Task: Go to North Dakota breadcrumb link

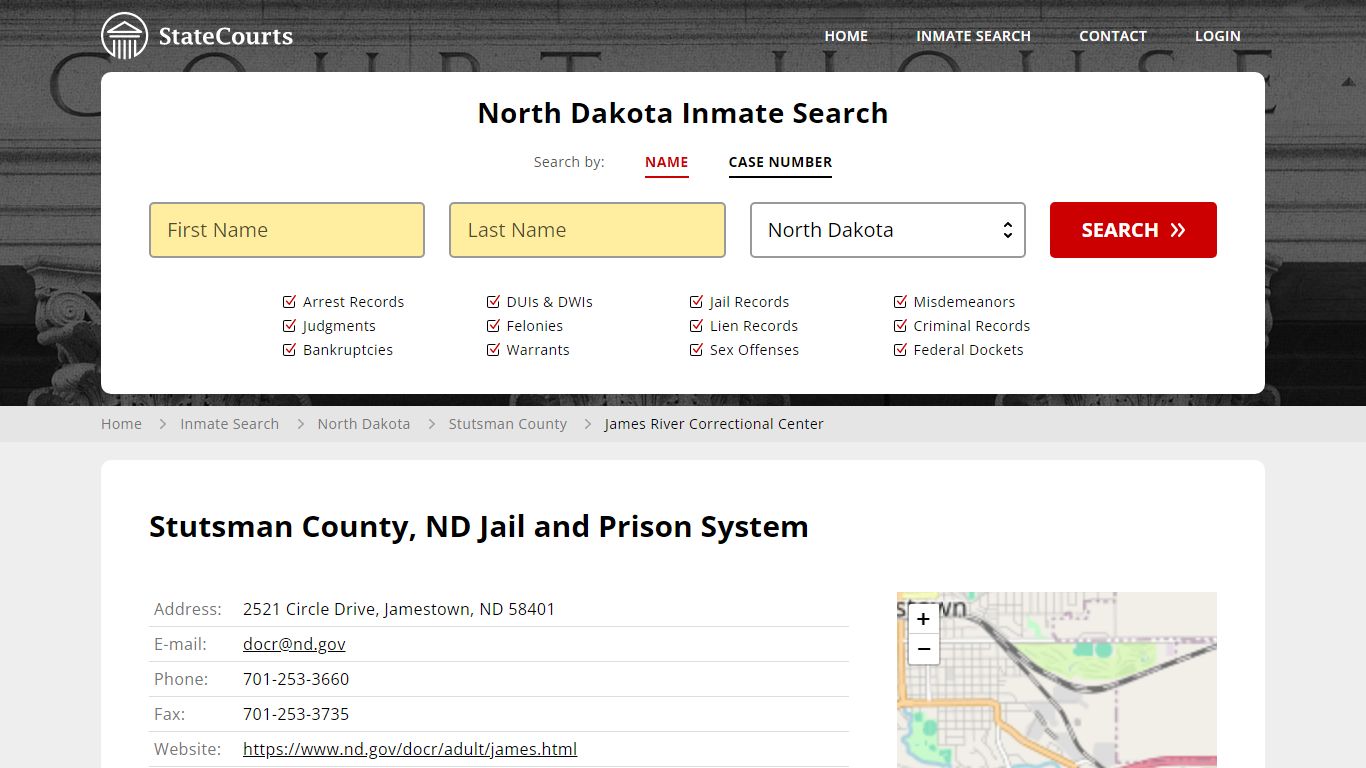Action: click(x=364, y=424)
